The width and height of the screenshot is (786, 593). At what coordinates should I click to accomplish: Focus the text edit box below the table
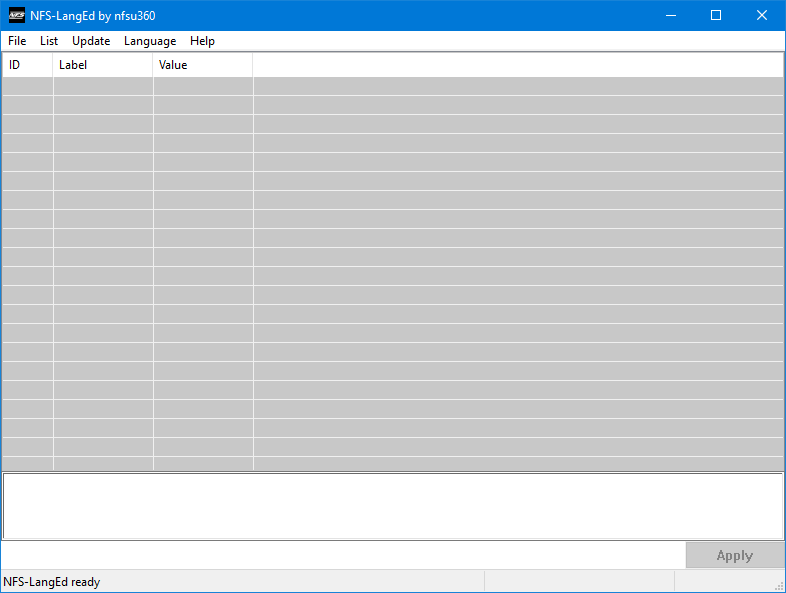[x=392, y=506]
